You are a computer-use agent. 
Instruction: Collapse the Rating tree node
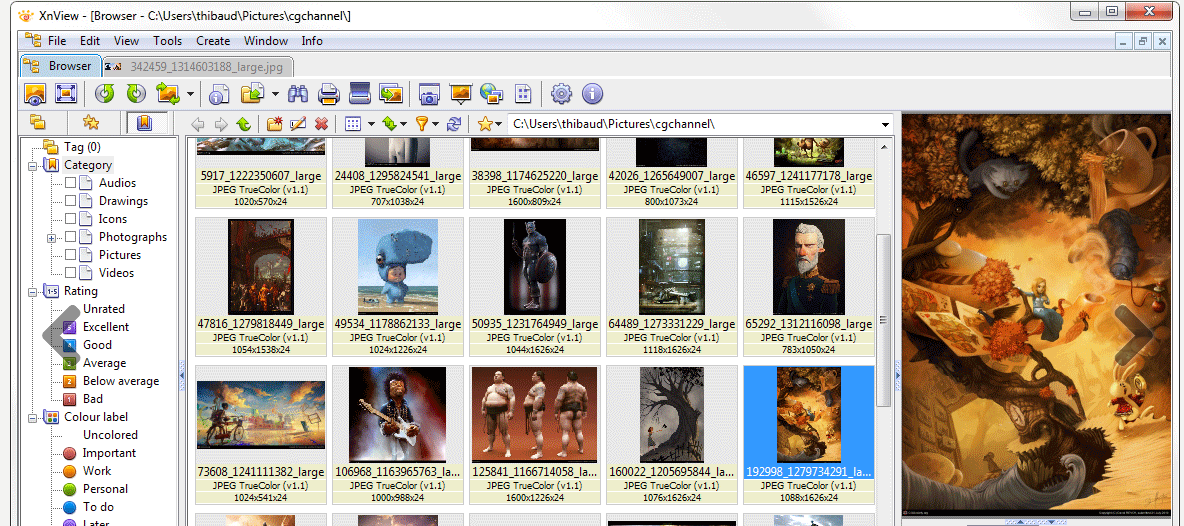[x=33, y=291]
